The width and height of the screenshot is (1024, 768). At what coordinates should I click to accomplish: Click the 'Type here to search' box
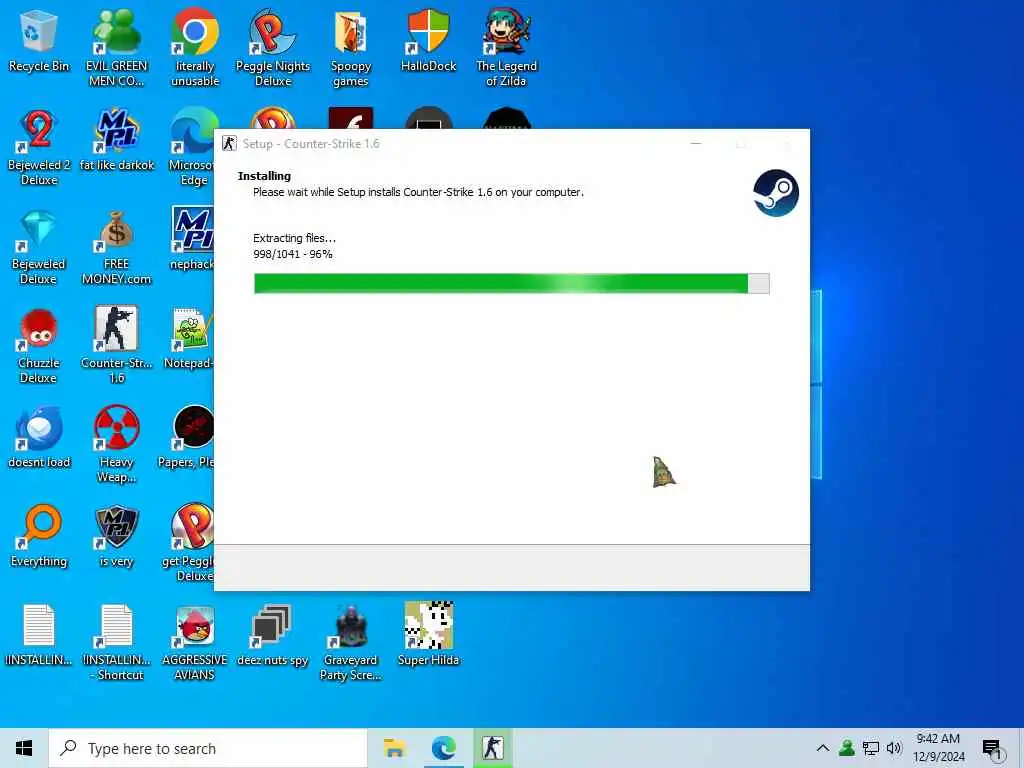pos(208,748)
